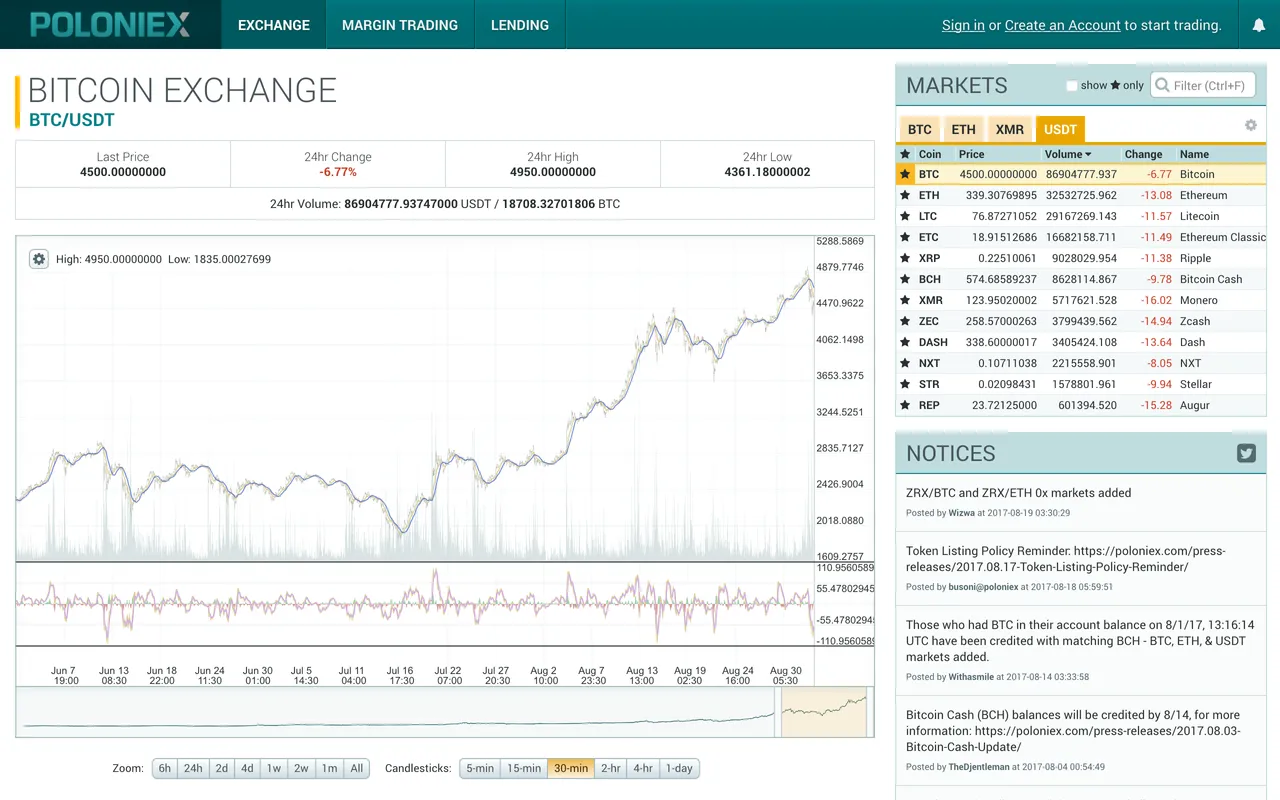Click the main BTC/USDT price chart

pos(415,398)
